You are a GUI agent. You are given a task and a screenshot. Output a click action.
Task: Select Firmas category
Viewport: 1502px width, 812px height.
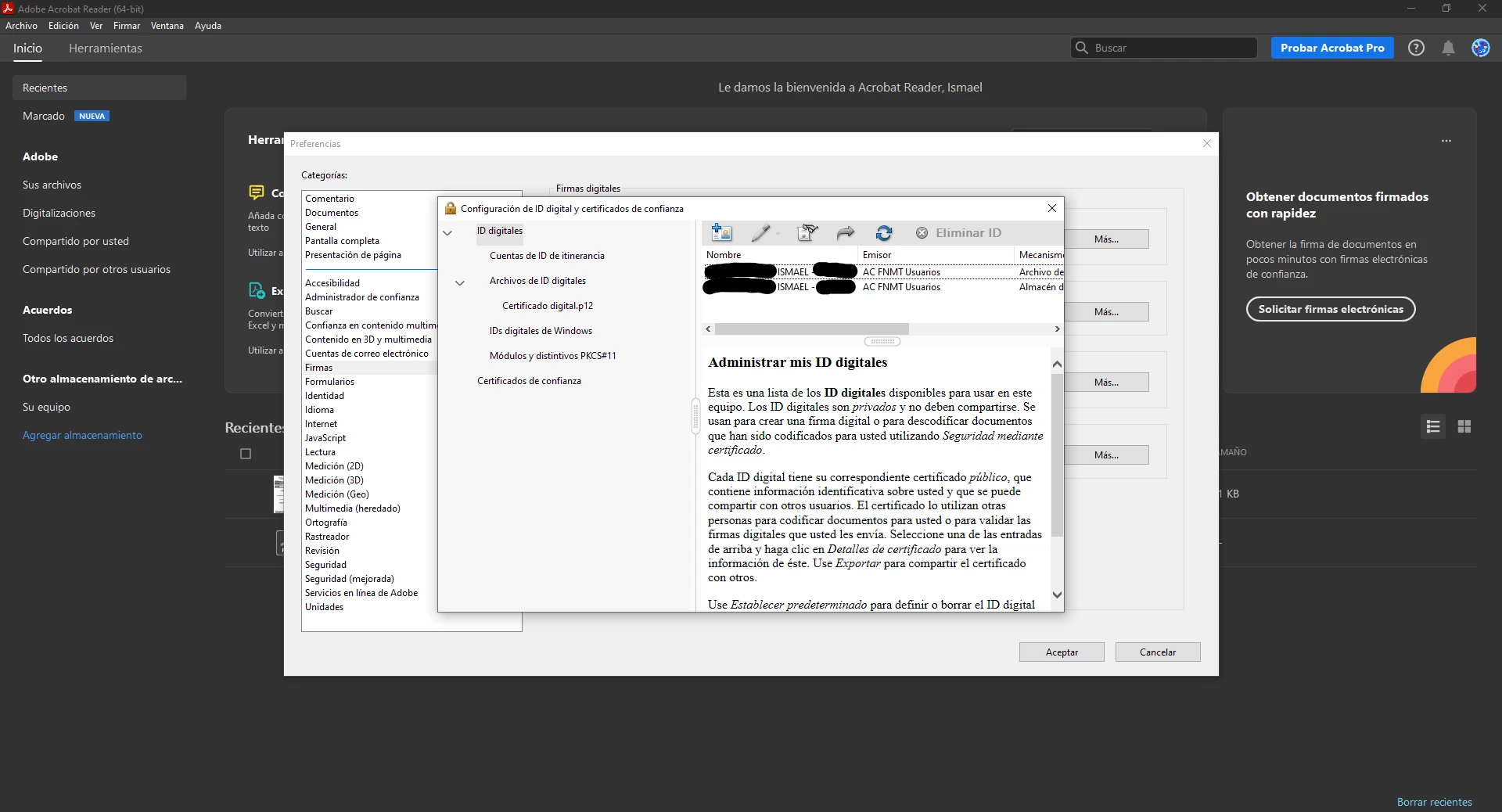pyautogui.click(x=319, y=368)
